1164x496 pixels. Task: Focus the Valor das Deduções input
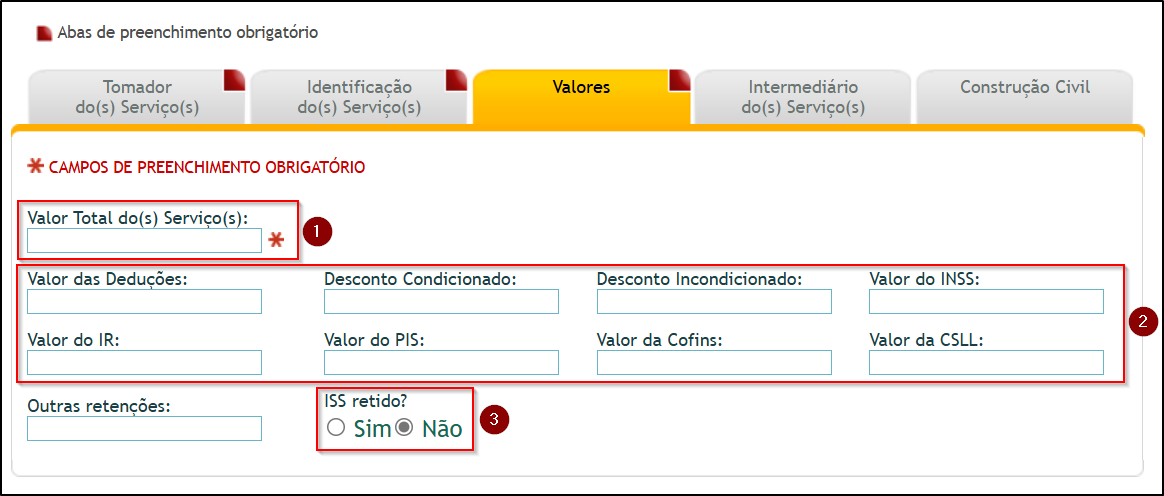pyautogui.click(x=145, y=301)
